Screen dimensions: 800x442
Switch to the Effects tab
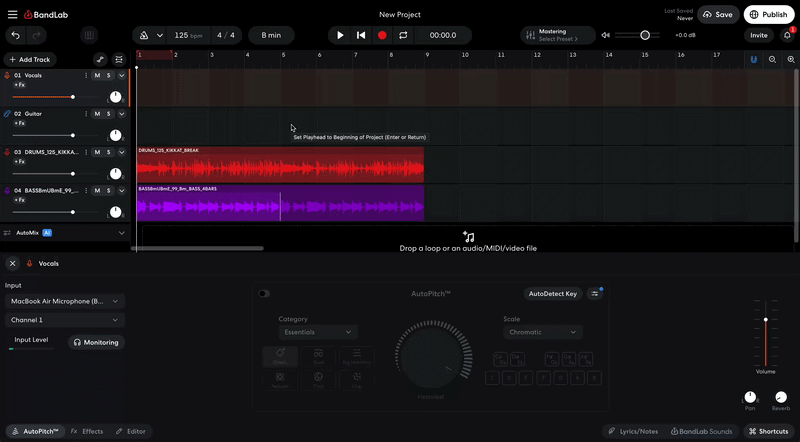tap(87, 431)
